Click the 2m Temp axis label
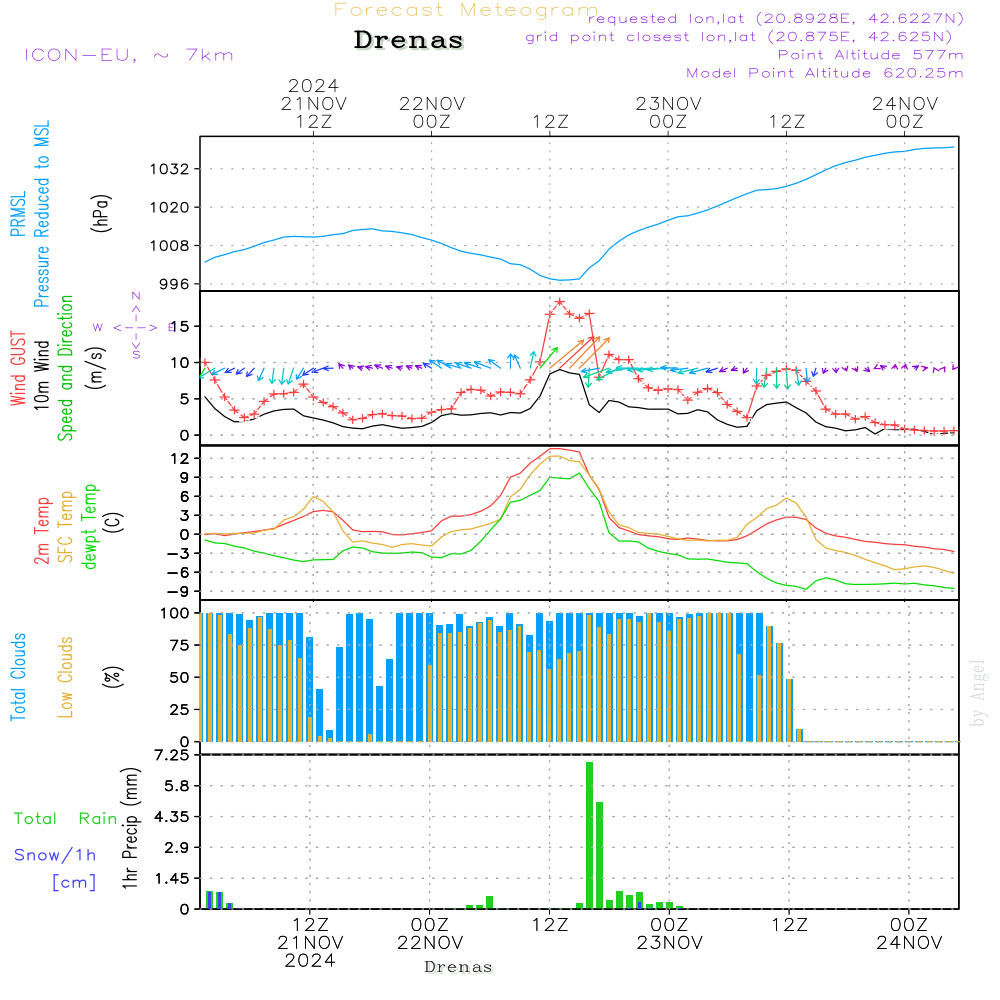The width and height of the screenshot is (1000, 1000). (43, 530)
